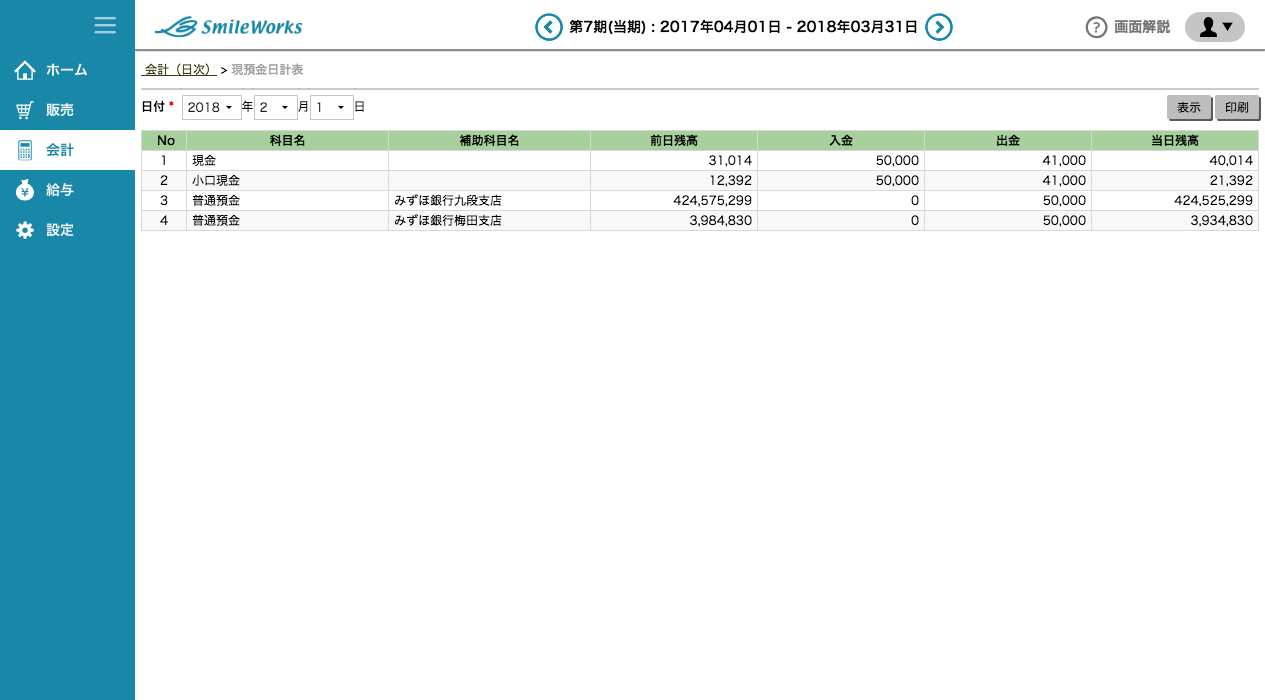Open the year dropdown showing 2018
This screenshot has height=700, width=1265.
211,107
